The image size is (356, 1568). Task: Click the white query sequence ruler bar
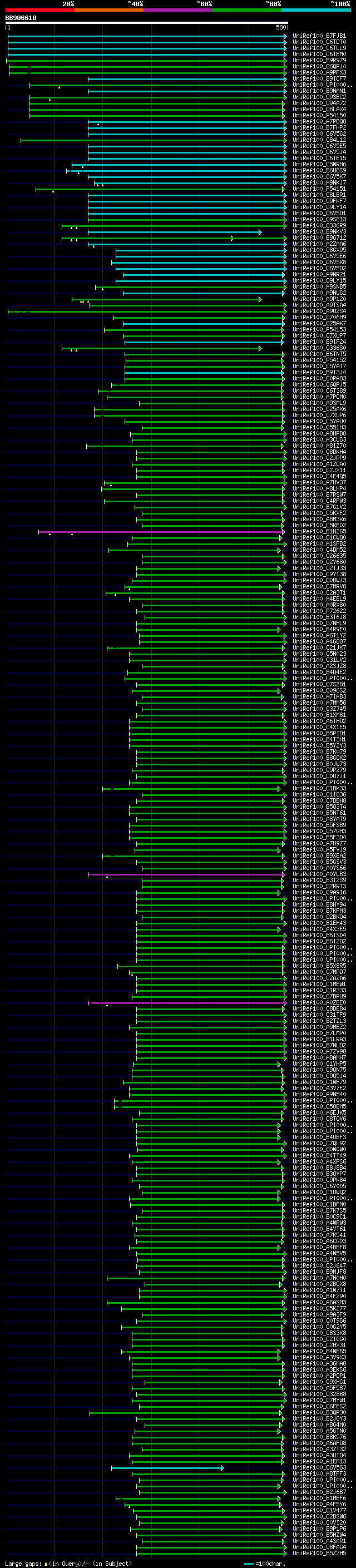[x=147, y=23]
